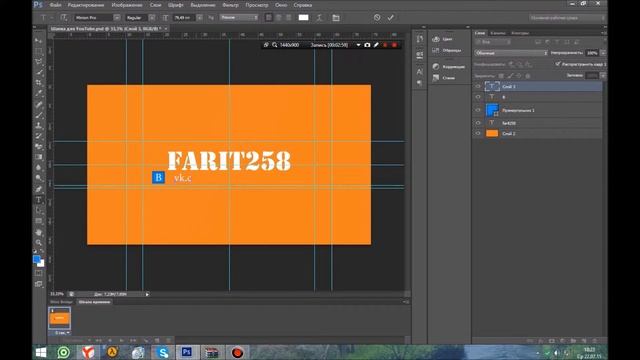The height and width of the screenshot is (360, 640).
Task: Select the Lasso tool
Action: (x=39, y=62)
